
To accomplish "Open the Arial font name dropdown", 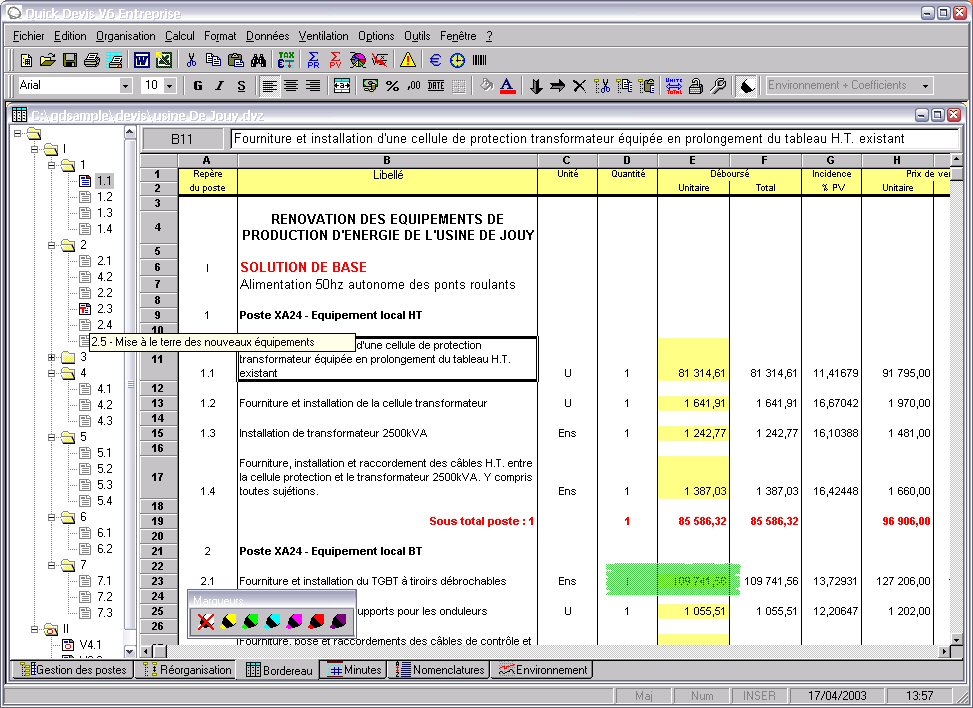I will [x=125, y=86].
